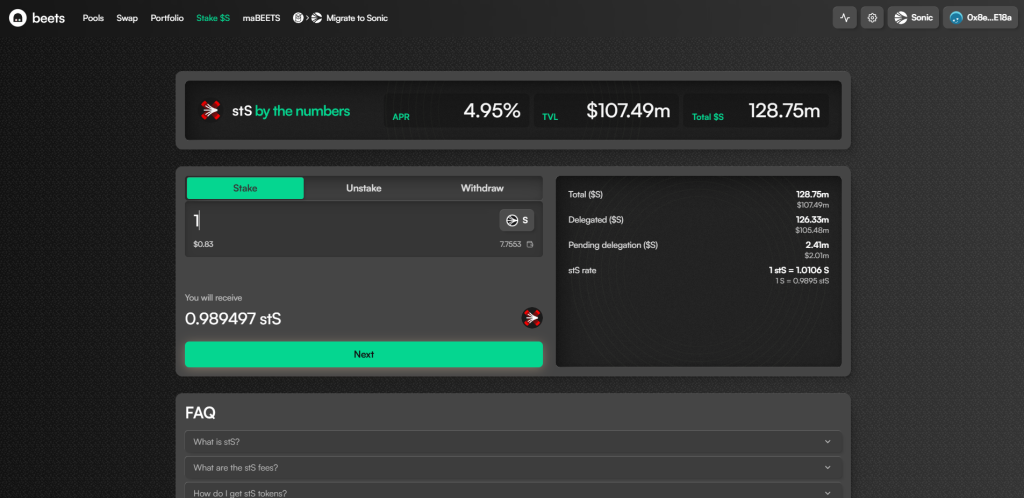The height and width of the screenshot is (498, 1024).
Task: Switch to the Withdraw tab
Action: 482,188
